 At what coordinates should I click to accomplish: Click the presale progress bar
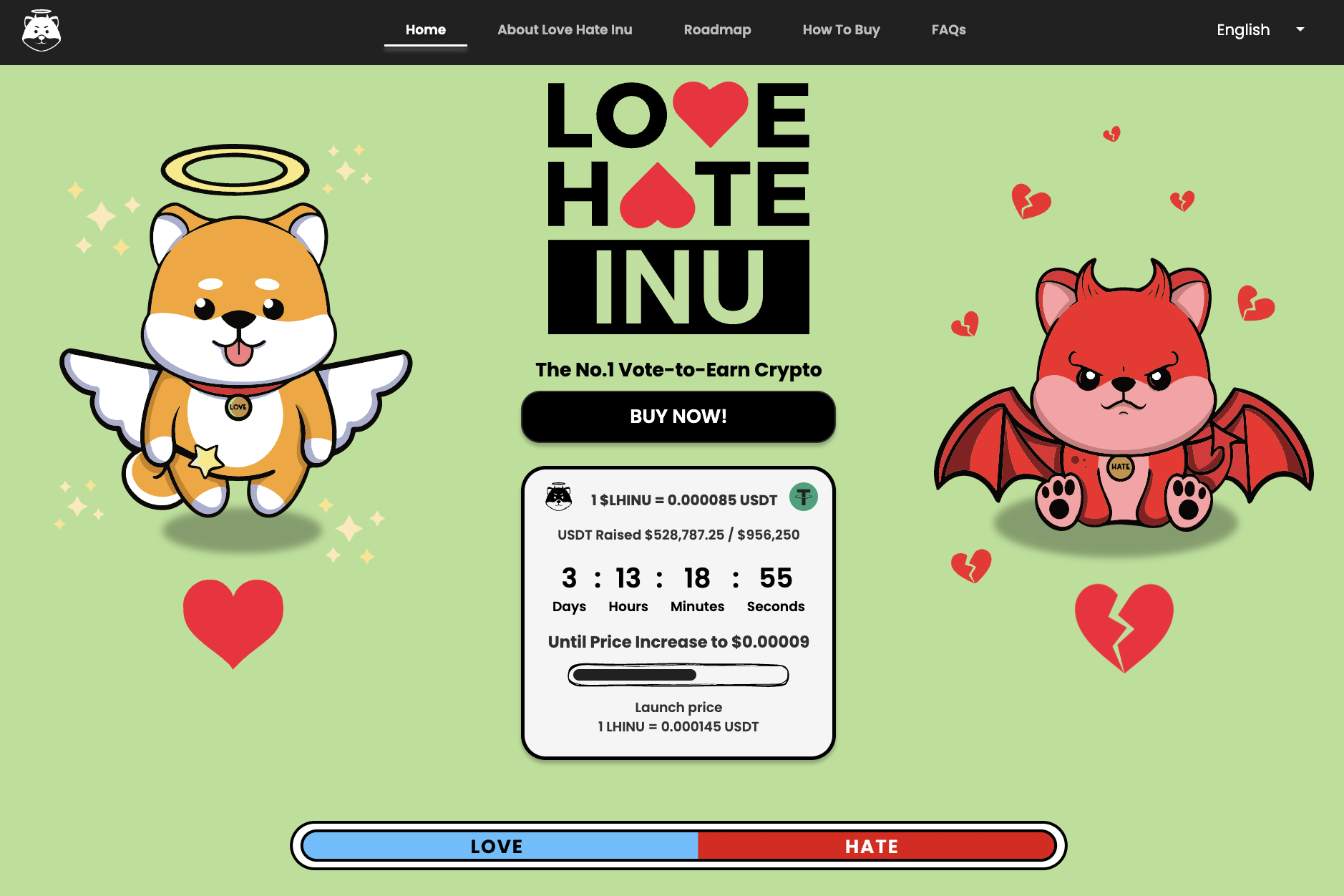(678, 675)
